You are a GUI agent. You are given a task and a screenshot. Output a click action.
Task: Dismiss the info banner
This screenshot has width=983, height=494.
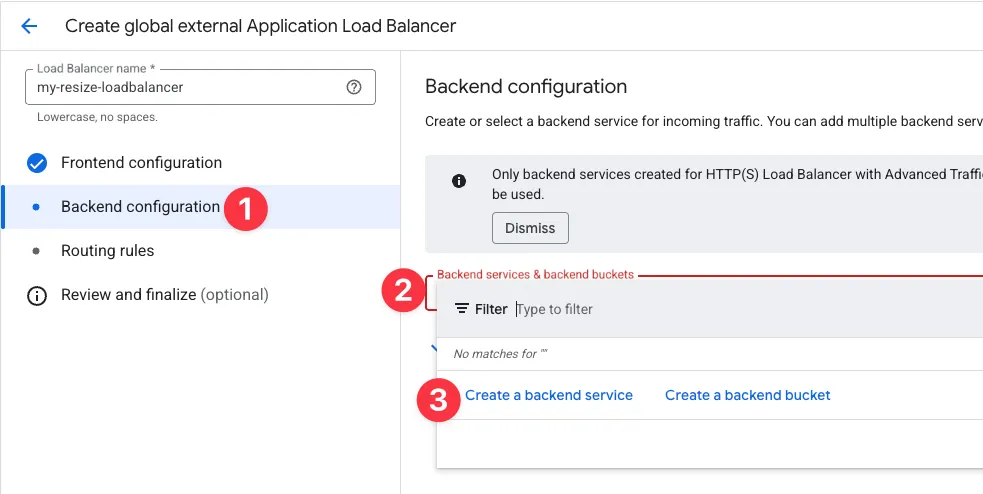click(x=530, y=228)
